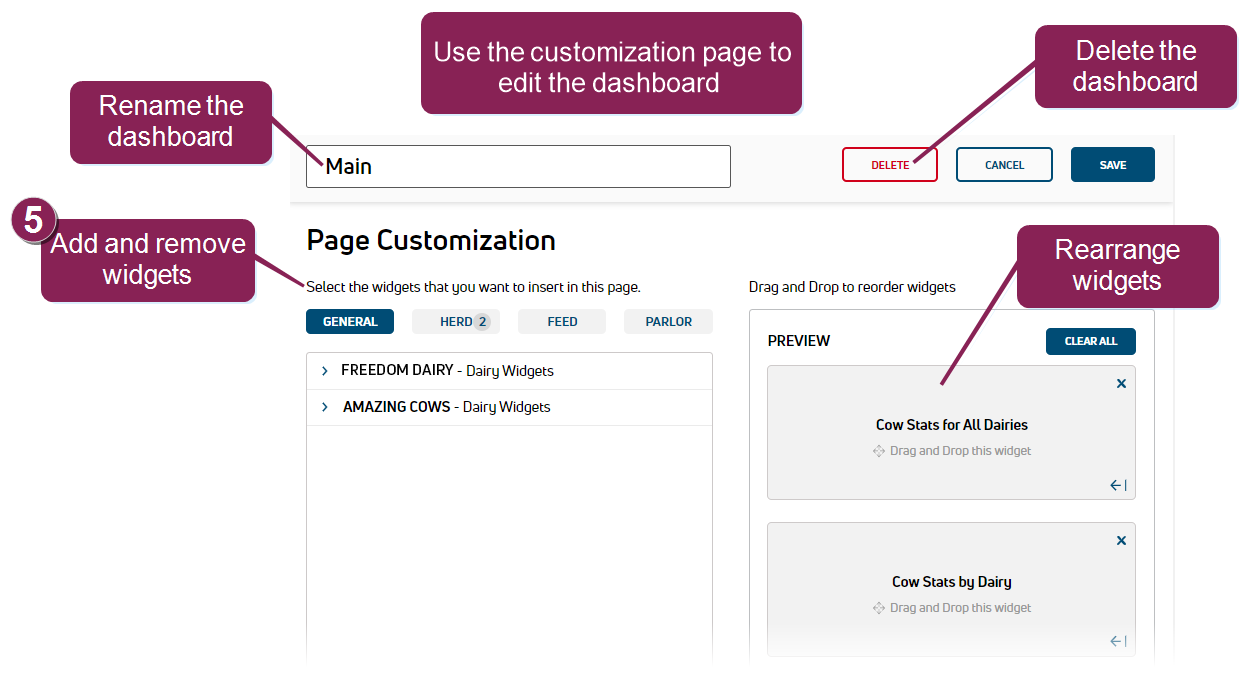1254x679 pixels.
Task: Click drag handle icon under Cow Stats by Dairy
Action: (x=879, y=608)
